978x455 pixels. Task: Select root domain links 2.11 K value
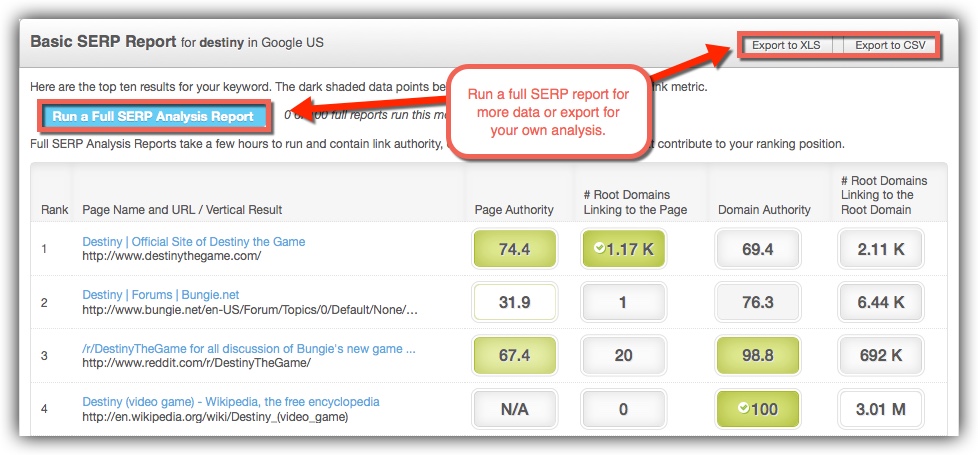[x=881, y=249]
